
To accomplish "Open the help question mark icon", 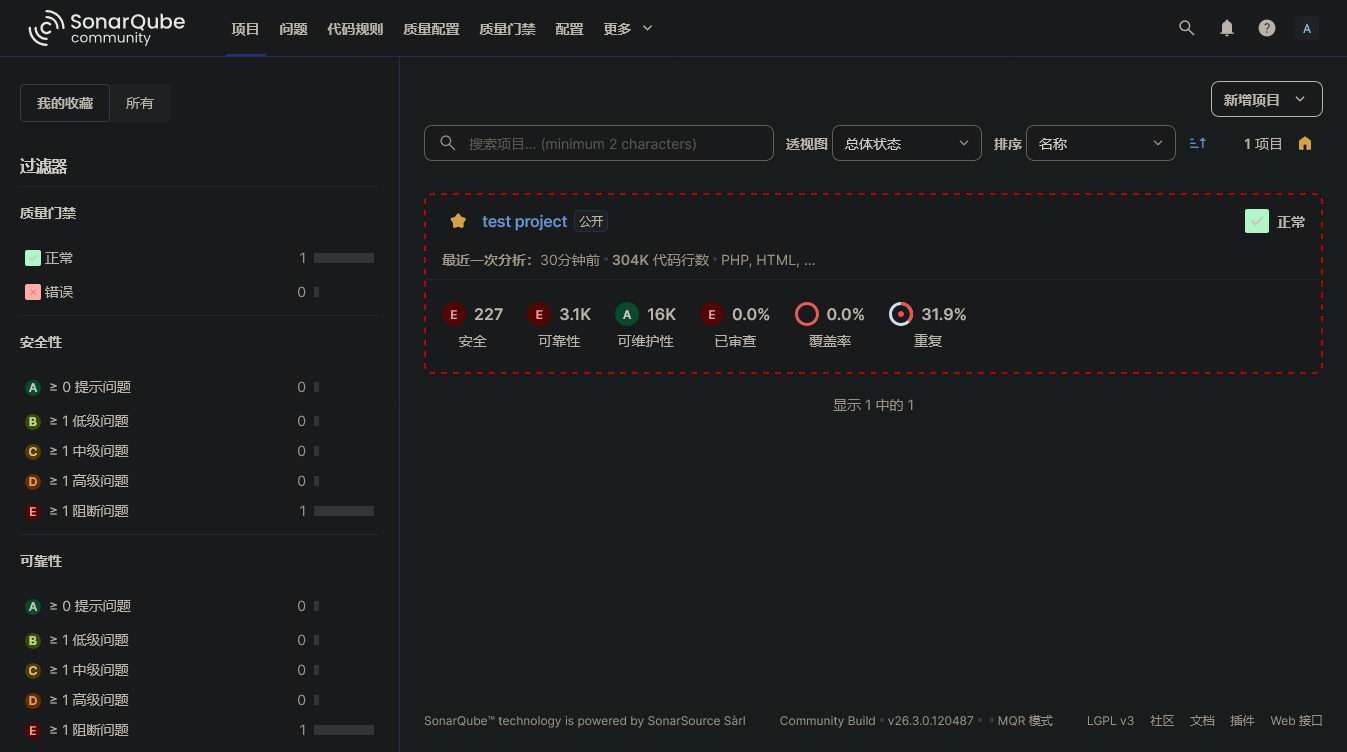I will (x=1266, y=28).
